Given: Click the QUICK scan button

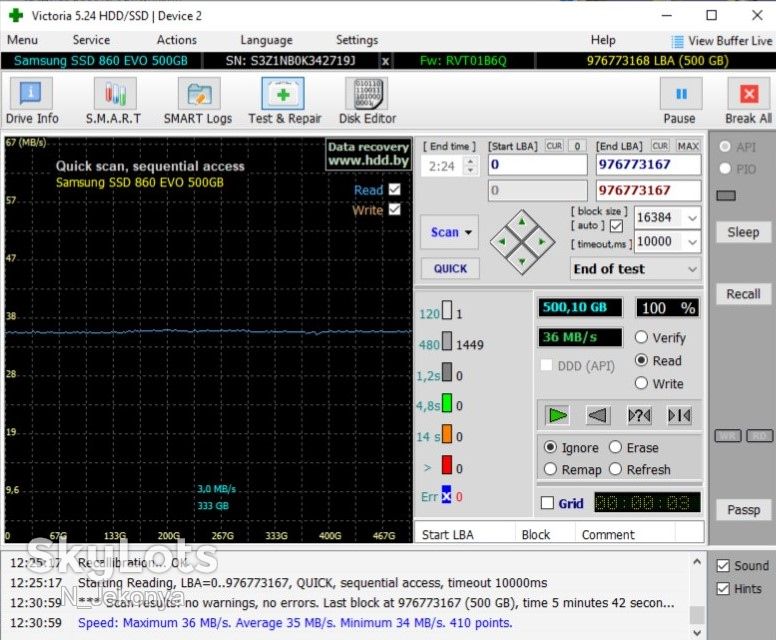Looking at the screenshot, I should 450,269.
